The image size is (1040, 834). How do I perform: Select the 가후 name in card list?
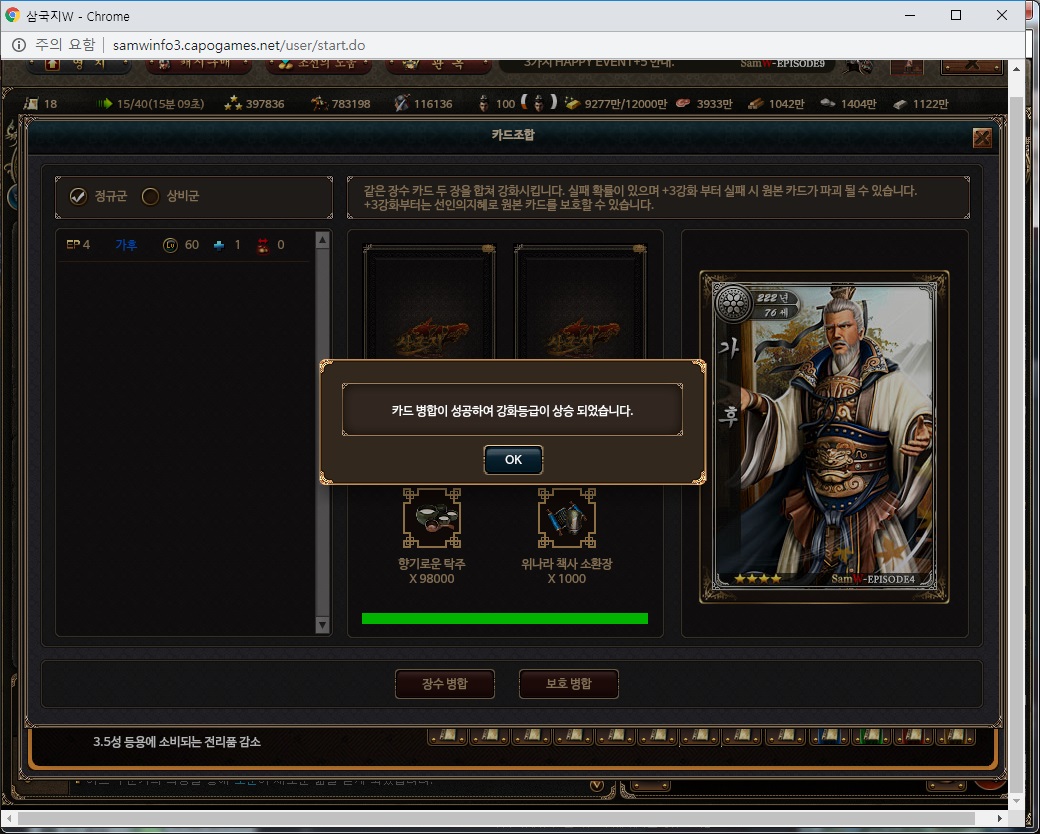(x=126, y=245)
